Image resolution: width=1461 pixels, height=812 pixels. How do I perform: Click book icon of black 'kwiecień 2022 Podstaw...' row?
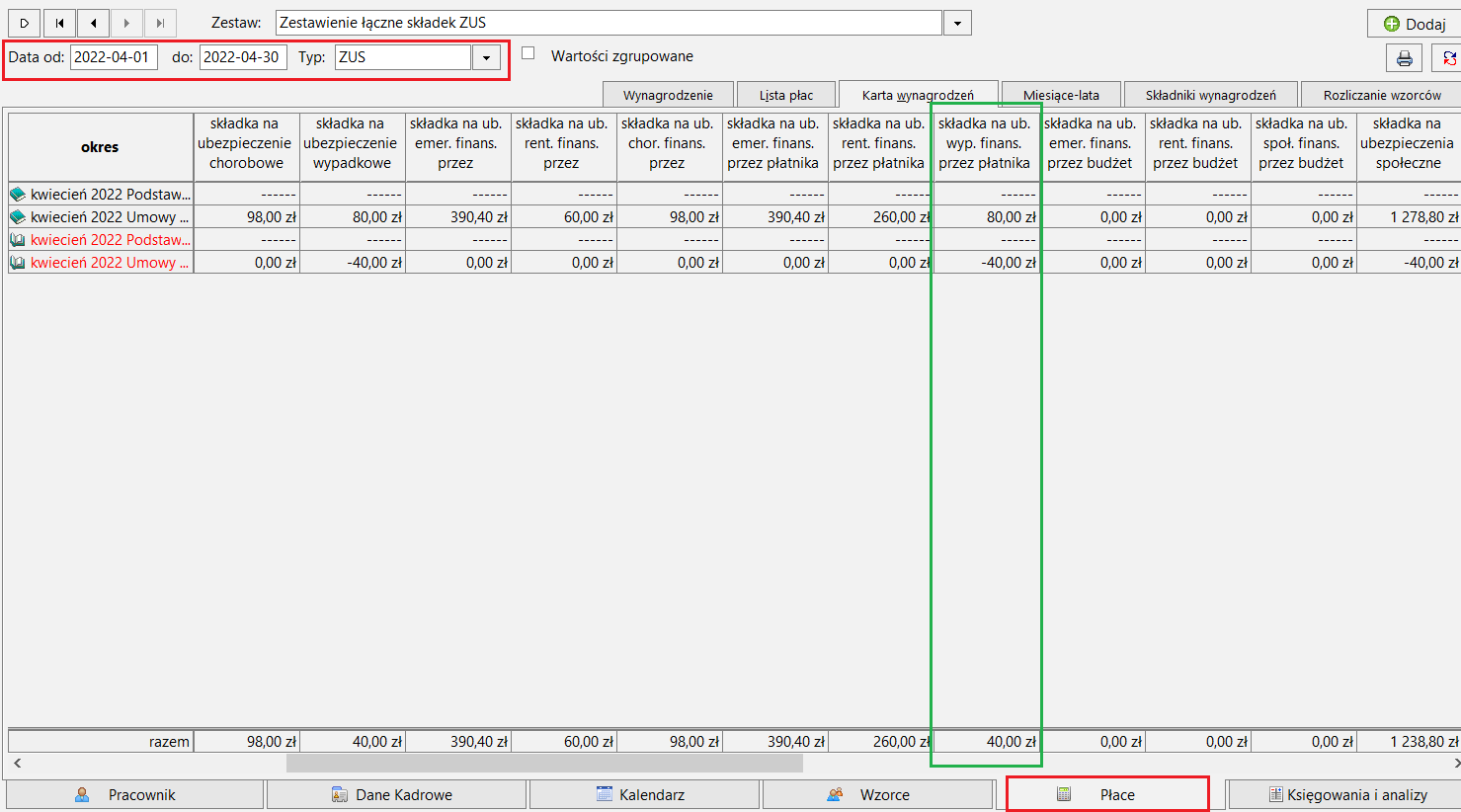tap(18, 195)
